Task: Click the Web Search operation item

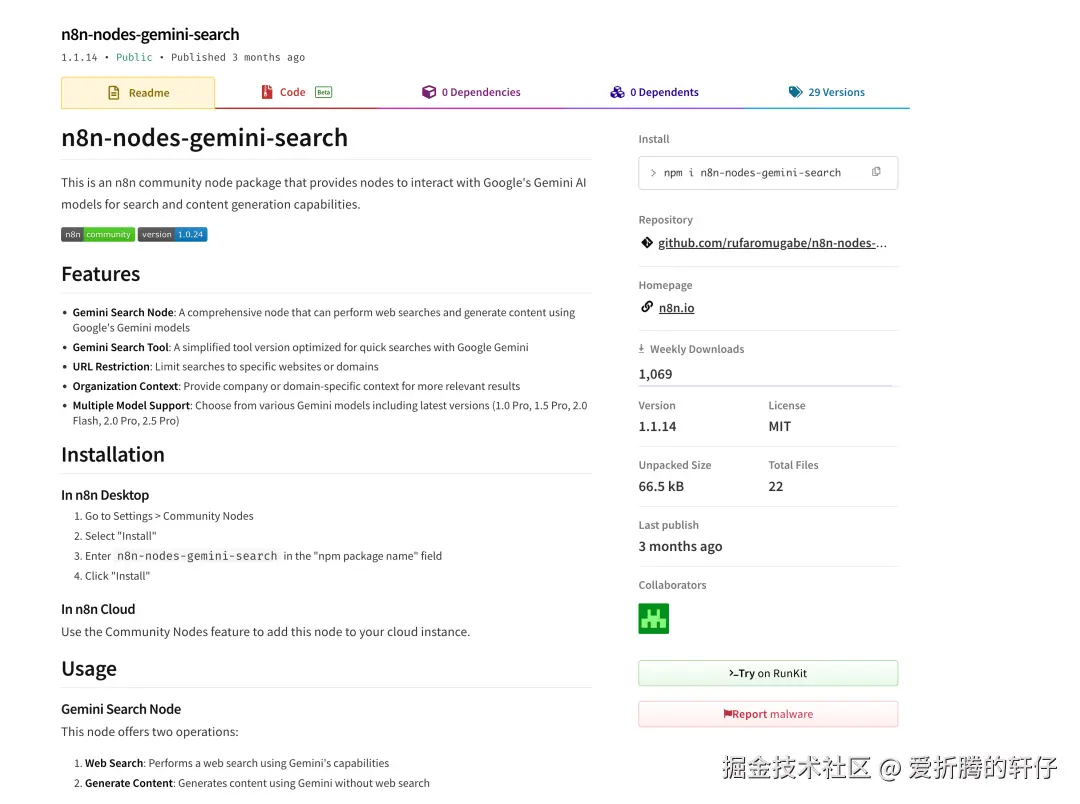Action: (237, 763)
